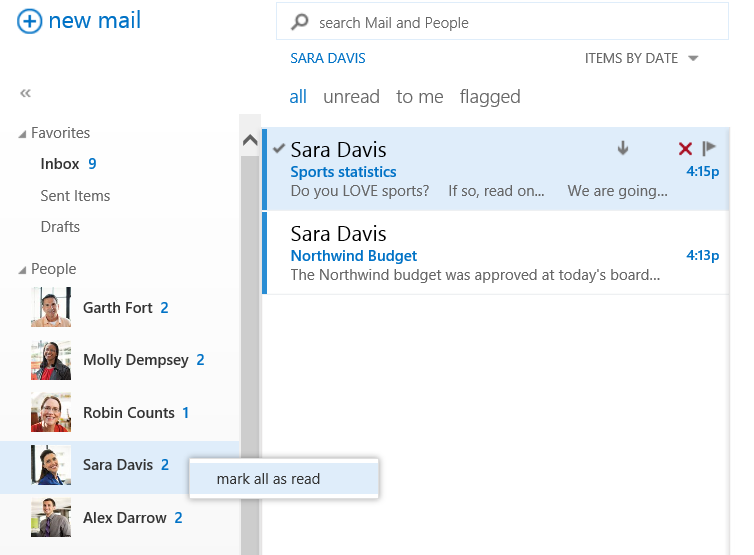Show only flagged messages
Viewport: 754px width, 555px height.
coord(490,97)
